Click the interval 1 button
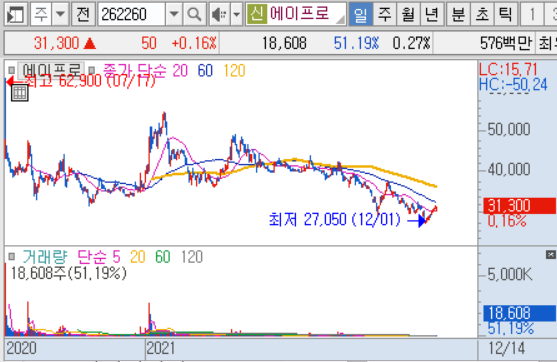The image size is (557, 362). [532, 15]
